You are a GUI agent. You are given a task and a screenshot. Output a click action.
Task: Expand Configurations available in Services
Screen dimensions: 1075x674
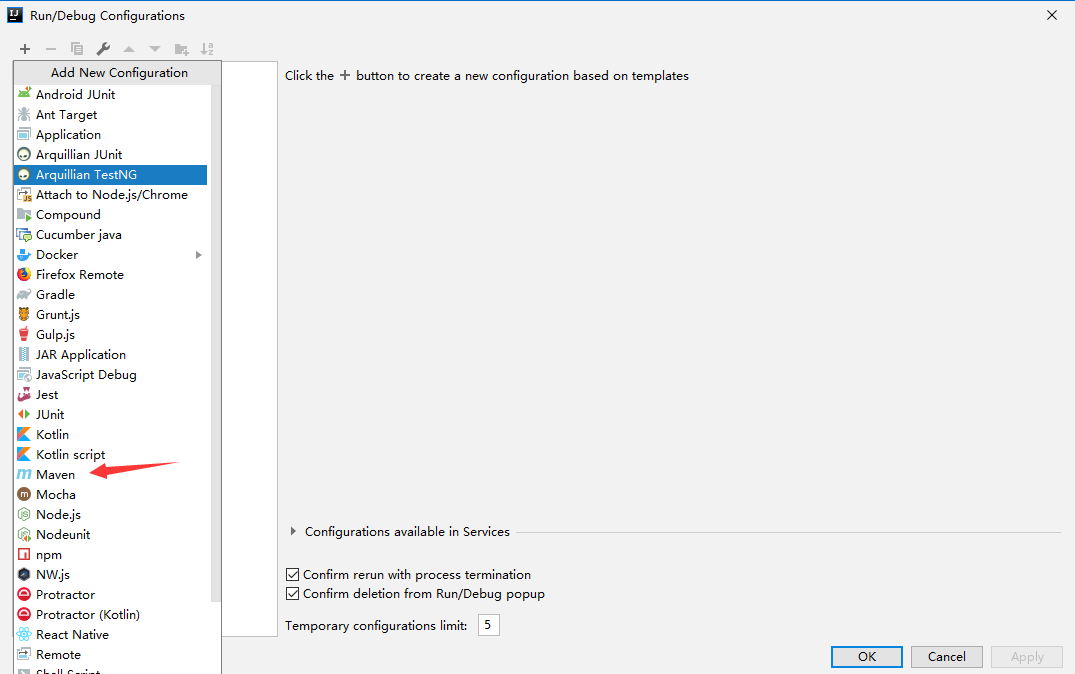click(293, 531)
